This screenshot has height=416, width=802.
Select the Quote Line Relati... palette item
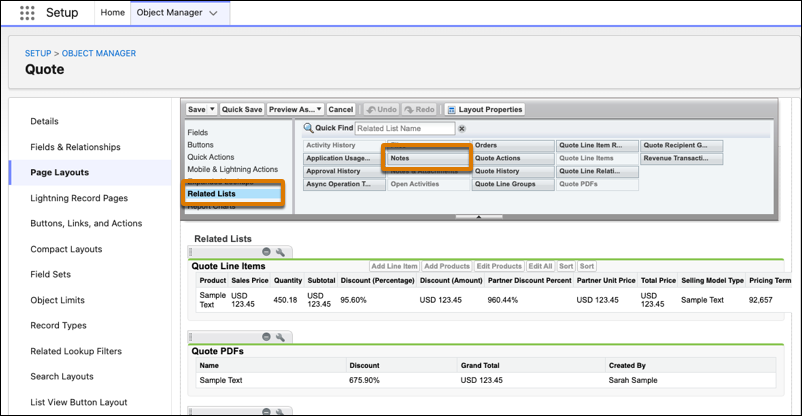tap(597, 171)
